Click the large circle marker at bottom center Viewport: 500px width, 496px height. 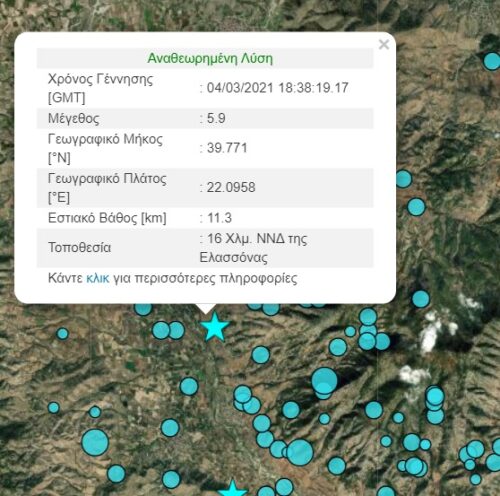300,452
